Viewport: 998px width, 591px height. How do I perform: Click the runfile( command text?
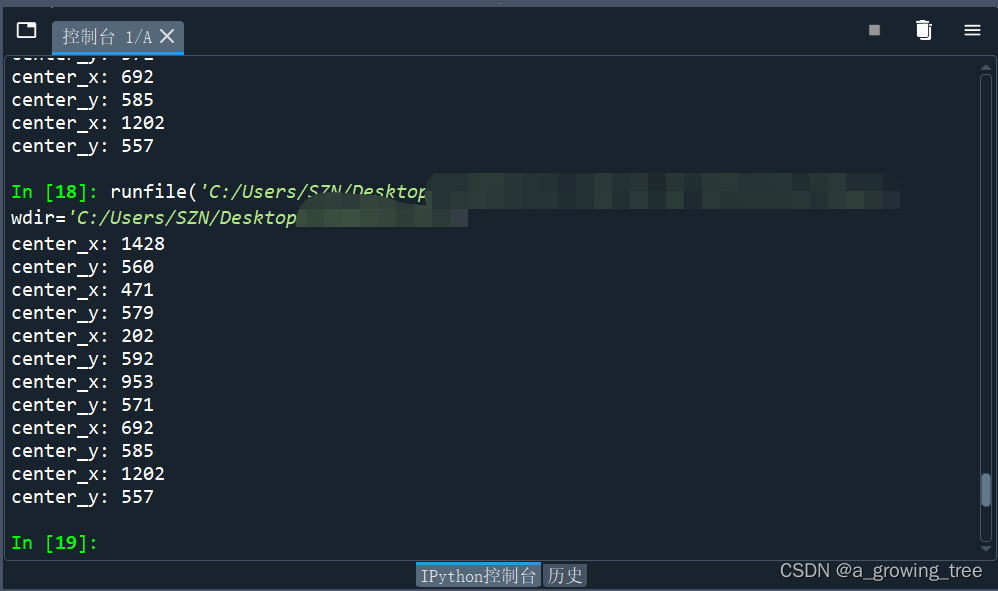[153, 191]
